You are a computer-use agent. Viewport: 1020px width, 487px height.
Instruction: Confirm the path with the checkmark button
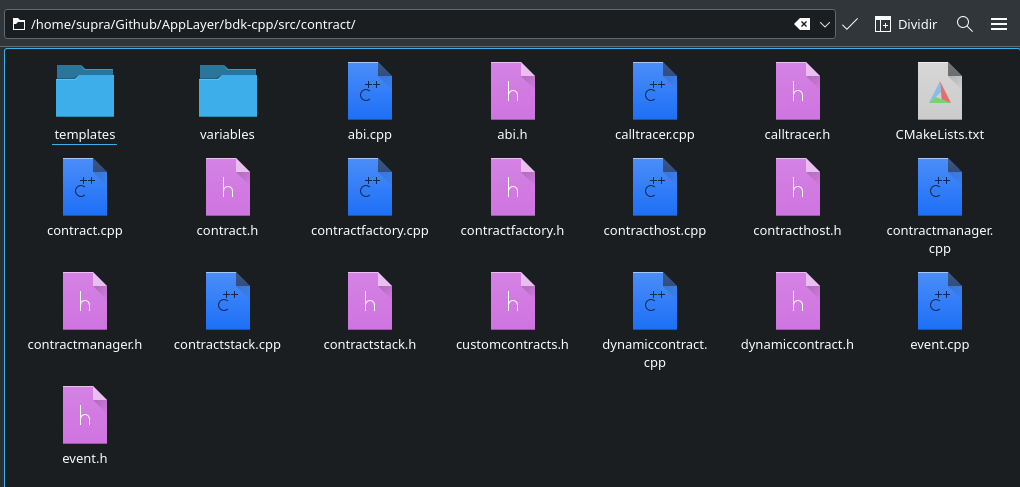(x=850, y=25)
